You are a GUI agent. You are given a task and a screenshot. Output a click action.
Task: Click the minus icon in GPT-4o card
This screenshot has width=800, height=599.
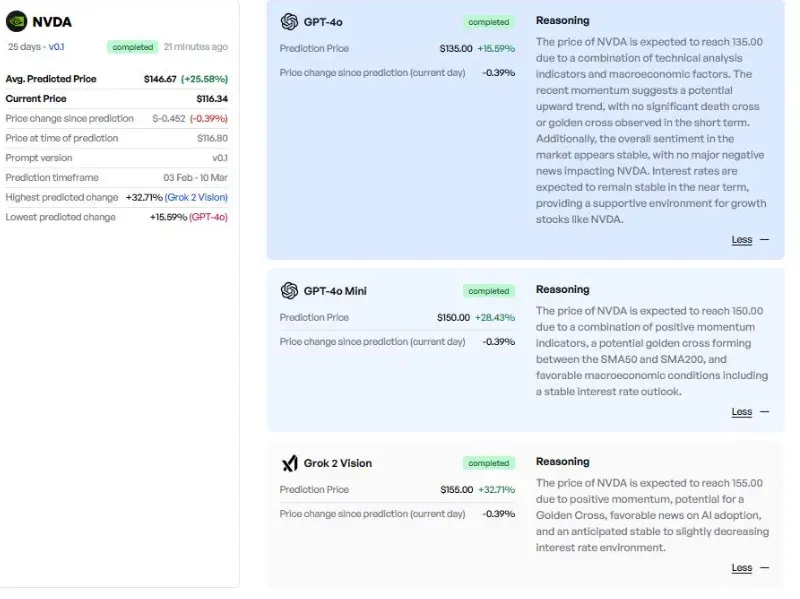pos(764,239)
